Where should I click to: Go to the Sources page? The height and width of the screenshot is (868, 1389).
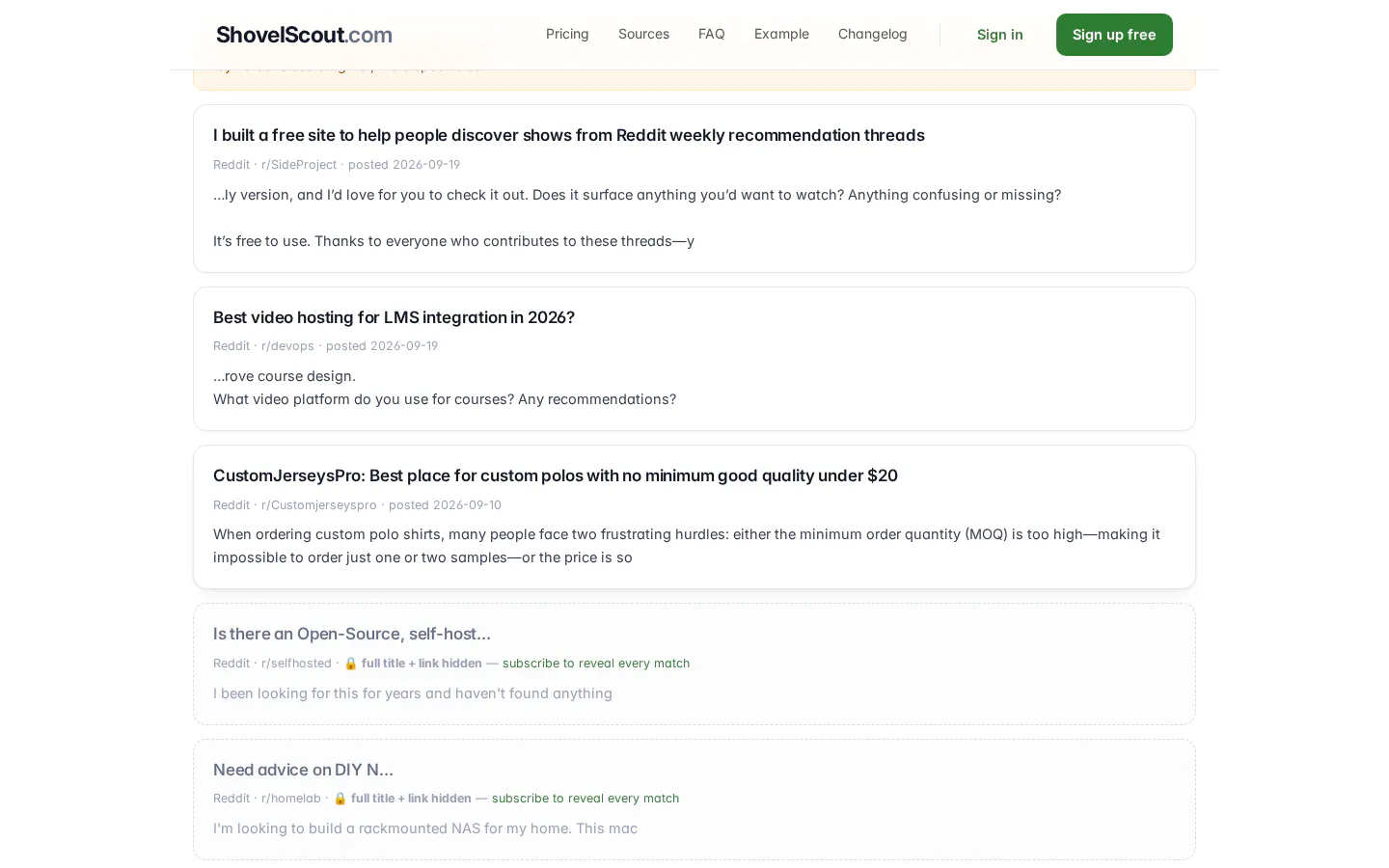pyautogui.click(x=643, y=34)
